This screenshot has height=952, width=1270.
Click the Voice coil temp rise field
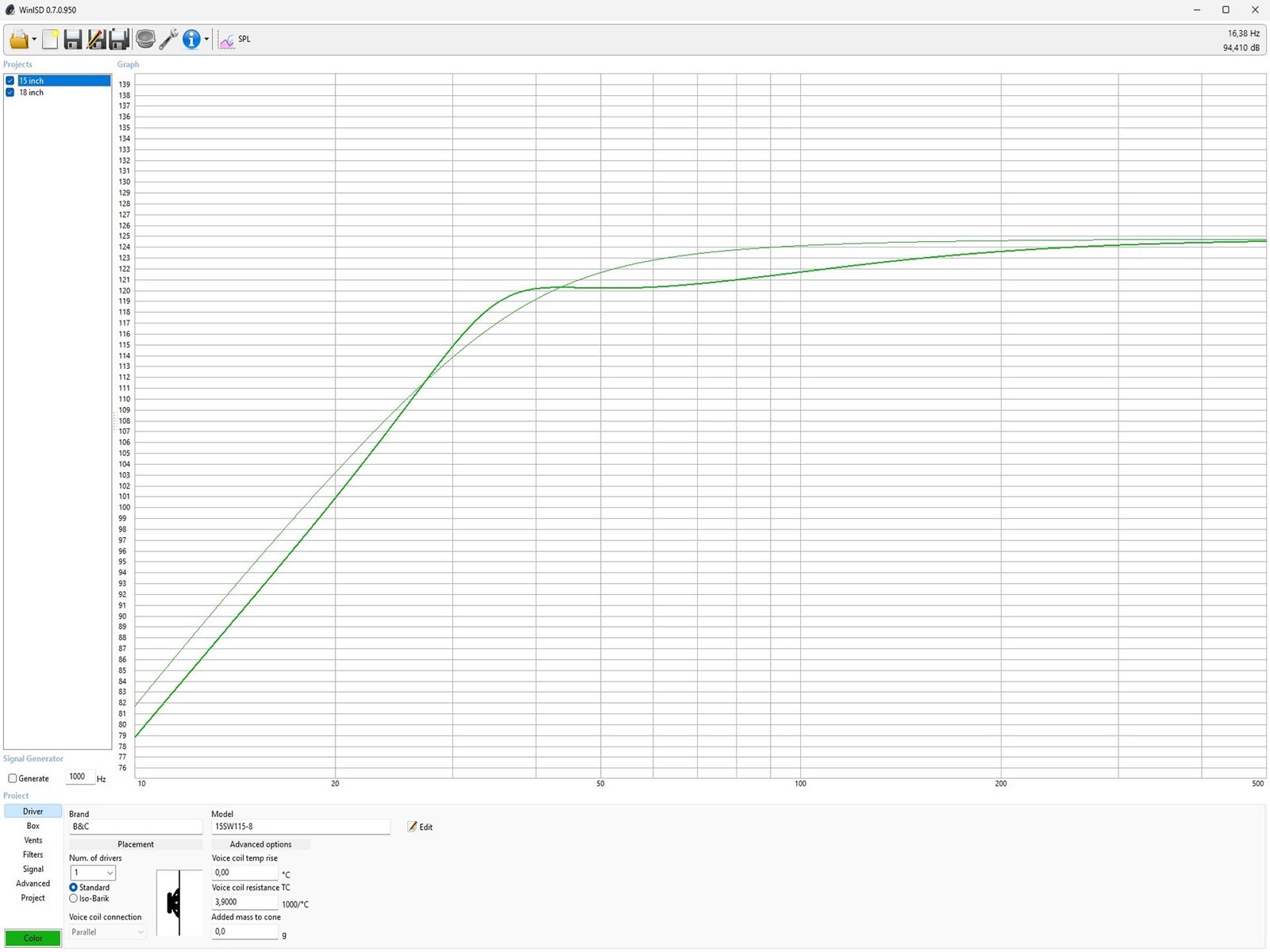[x=244, y=873]
